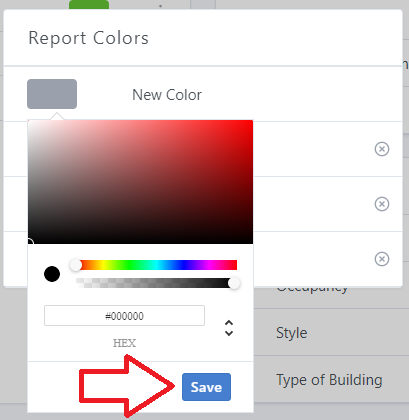The width and height of the screenshot is (409, 420).
Task: Pick a shade in the red saturation area
Action: point(140,182)
